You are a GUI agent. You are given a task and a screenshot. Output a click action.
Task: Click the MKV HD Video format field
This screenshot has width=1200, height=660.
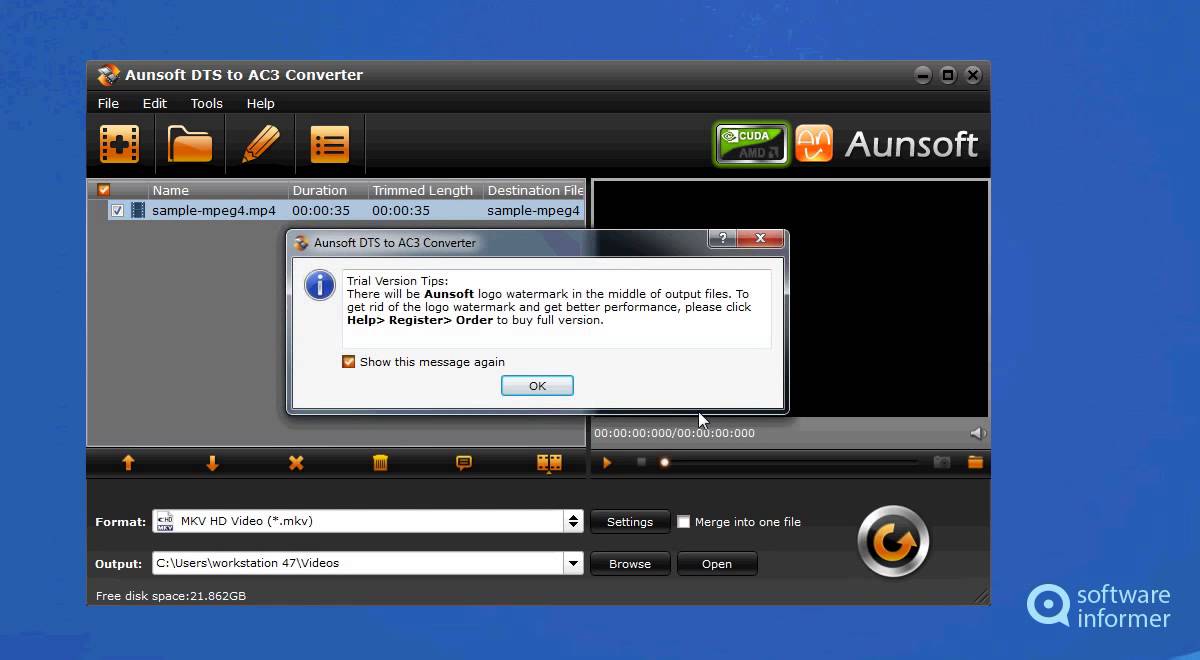(x=358, y=521)
